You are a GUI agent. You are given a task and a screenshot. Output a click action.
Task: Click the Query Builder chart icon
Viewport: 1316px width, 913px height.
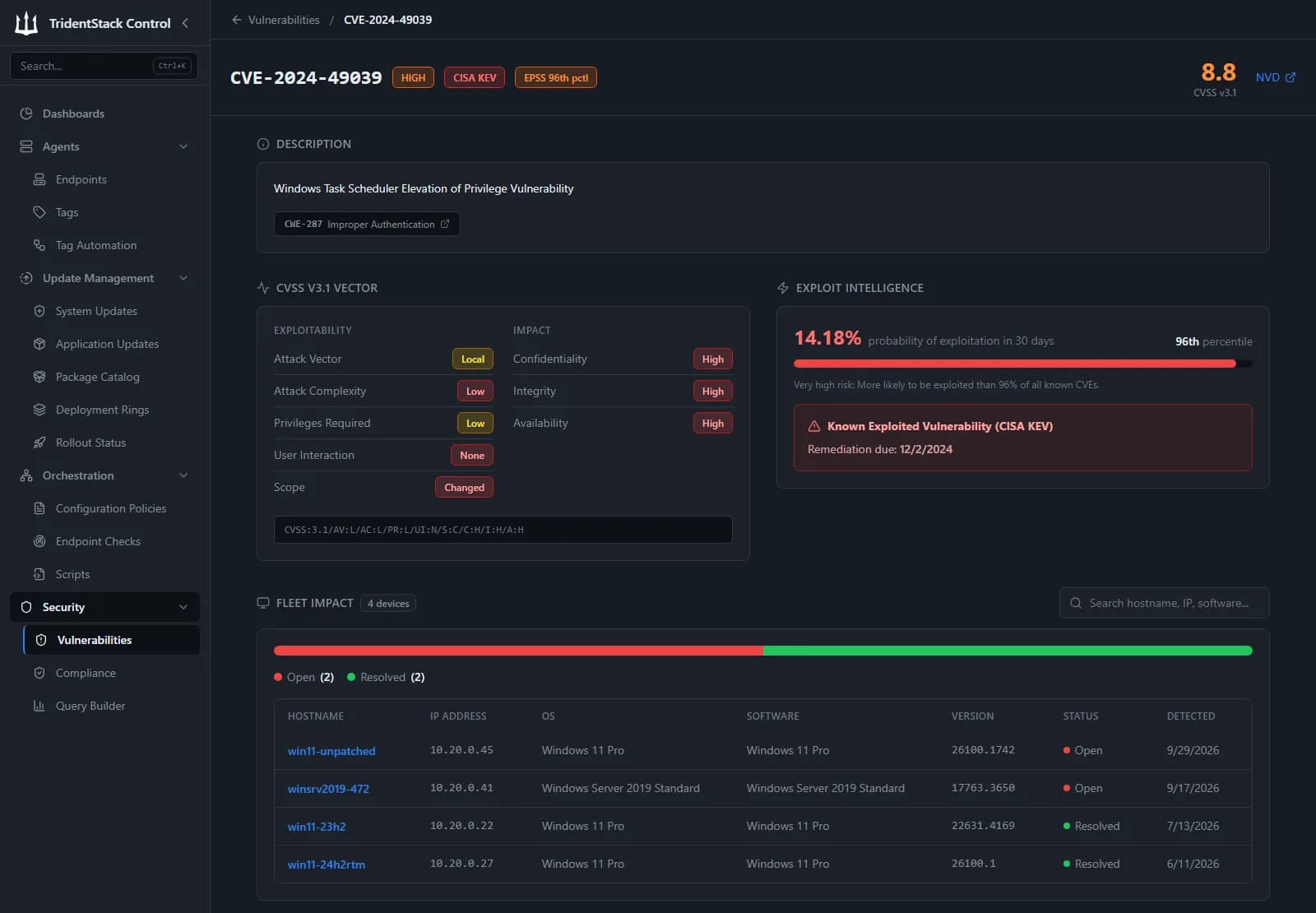click(x=39, y=706)
